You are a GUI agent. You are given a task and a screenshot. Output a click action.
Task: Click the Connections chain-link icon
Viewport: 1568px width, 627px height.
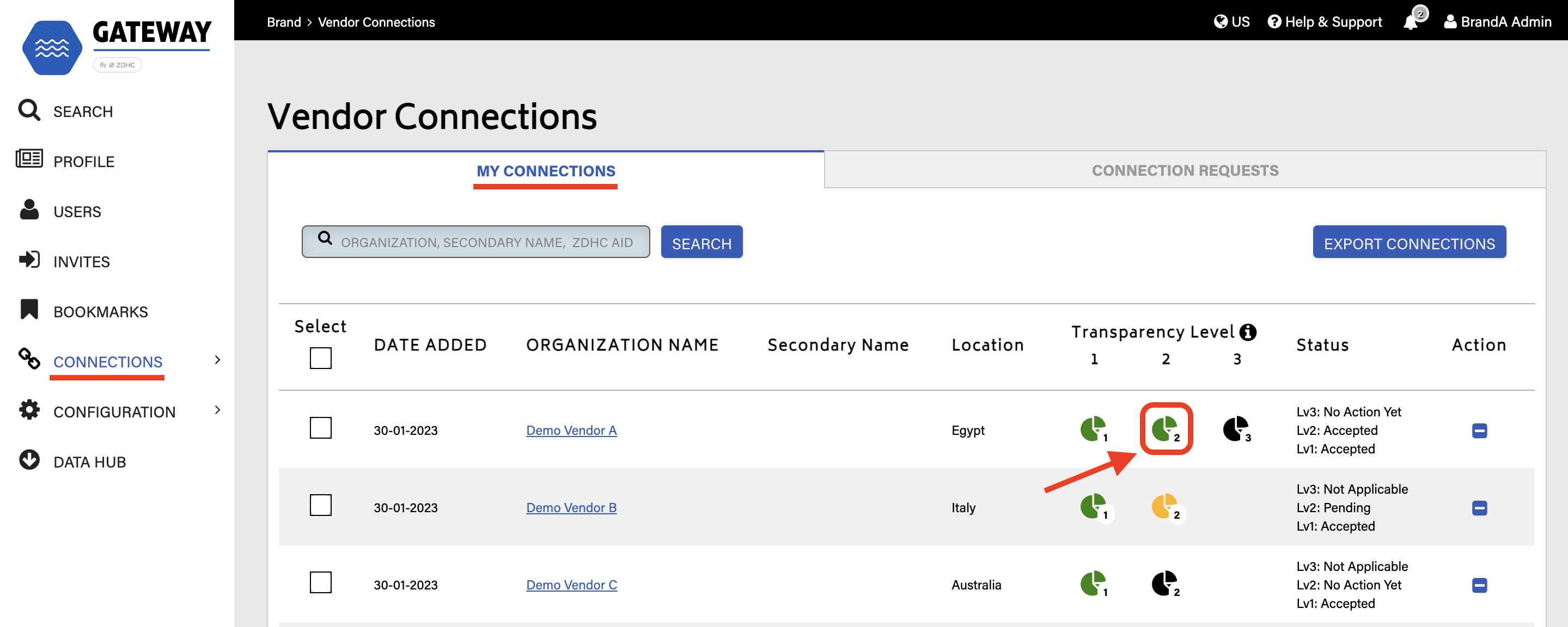pos(29,359)
